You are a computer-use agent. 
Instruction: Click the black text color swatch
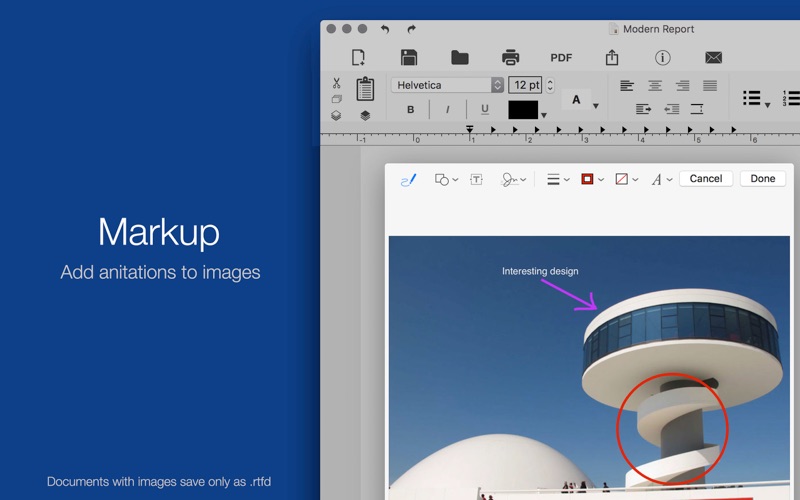pos(523,110)
